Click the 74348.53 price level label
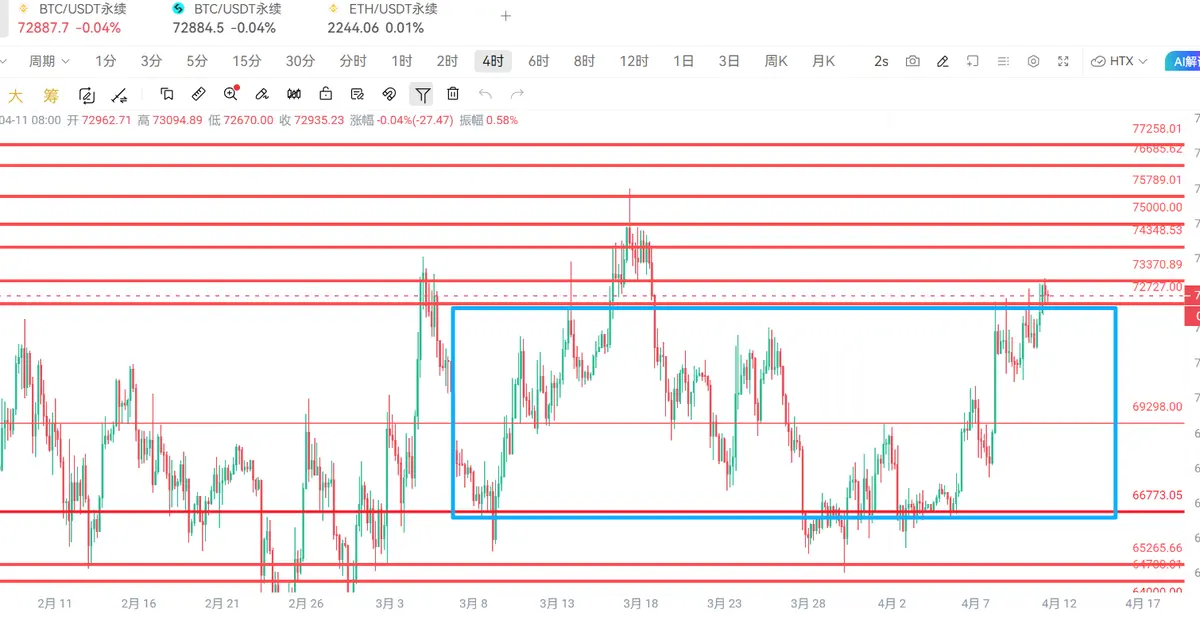 [1156, 230]
